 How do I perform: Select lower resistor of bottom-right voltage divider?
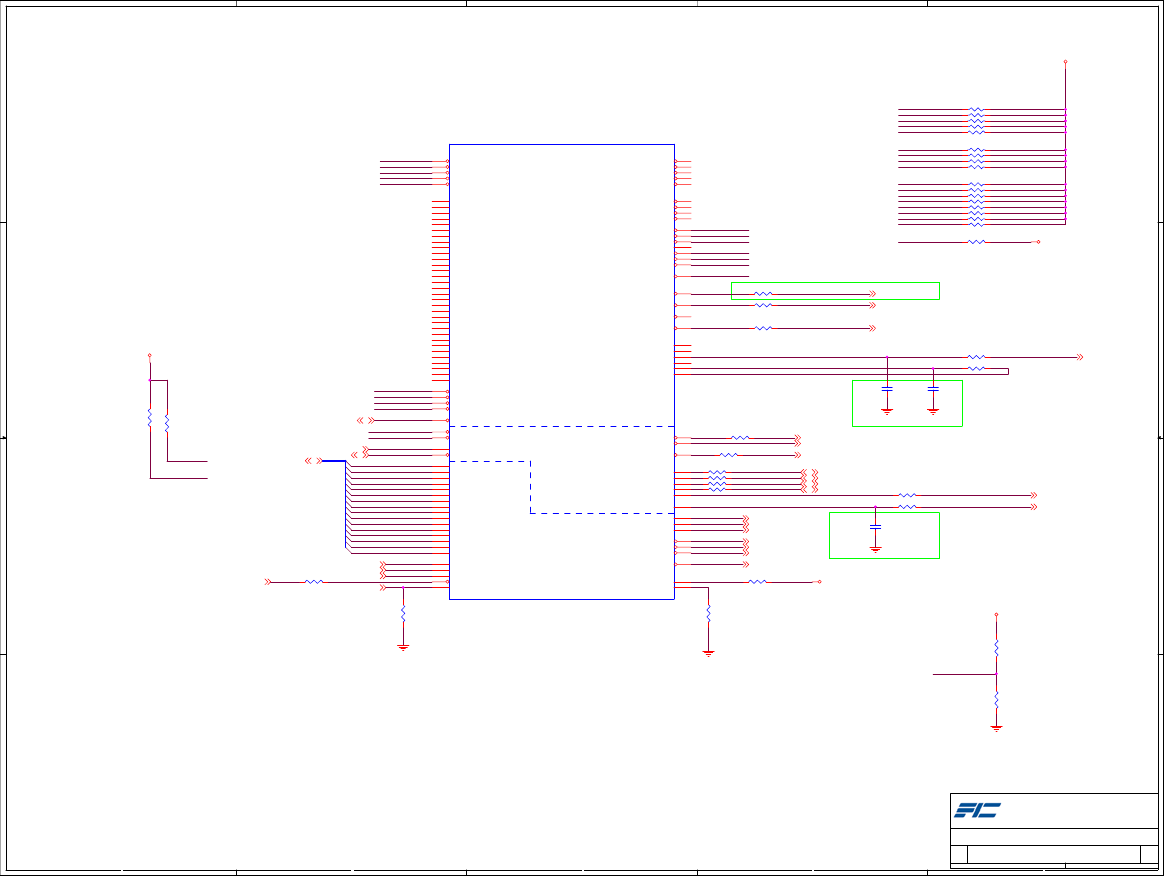coord(996,700)
